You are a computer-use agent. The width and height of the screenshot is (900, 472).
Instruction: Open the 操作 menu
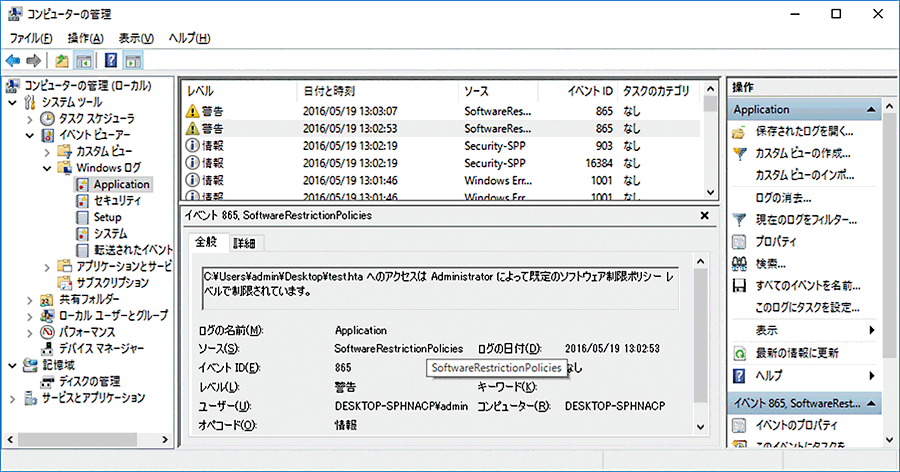point(84,38)
